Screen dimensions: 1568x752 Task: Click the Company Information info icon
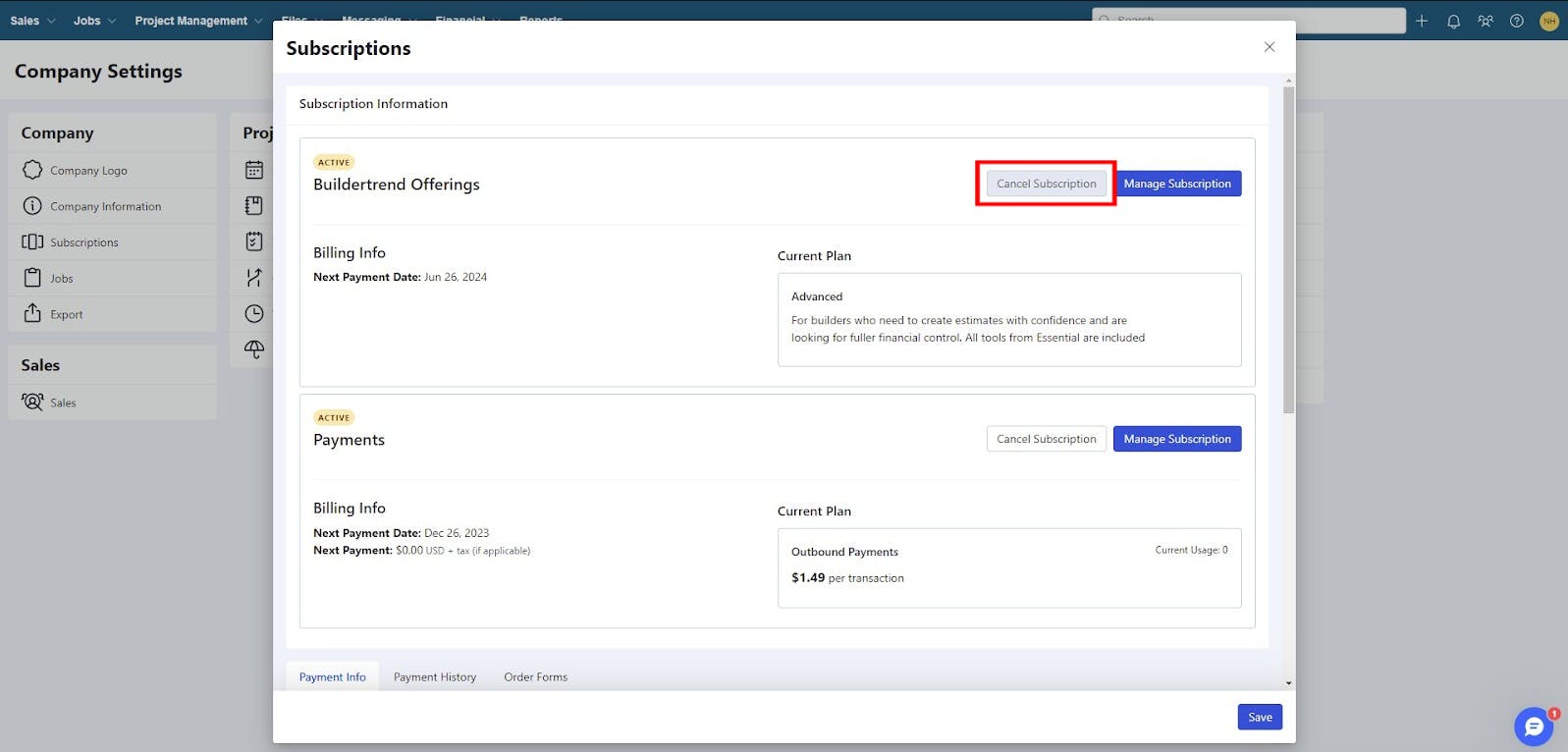tap(32, 206)
